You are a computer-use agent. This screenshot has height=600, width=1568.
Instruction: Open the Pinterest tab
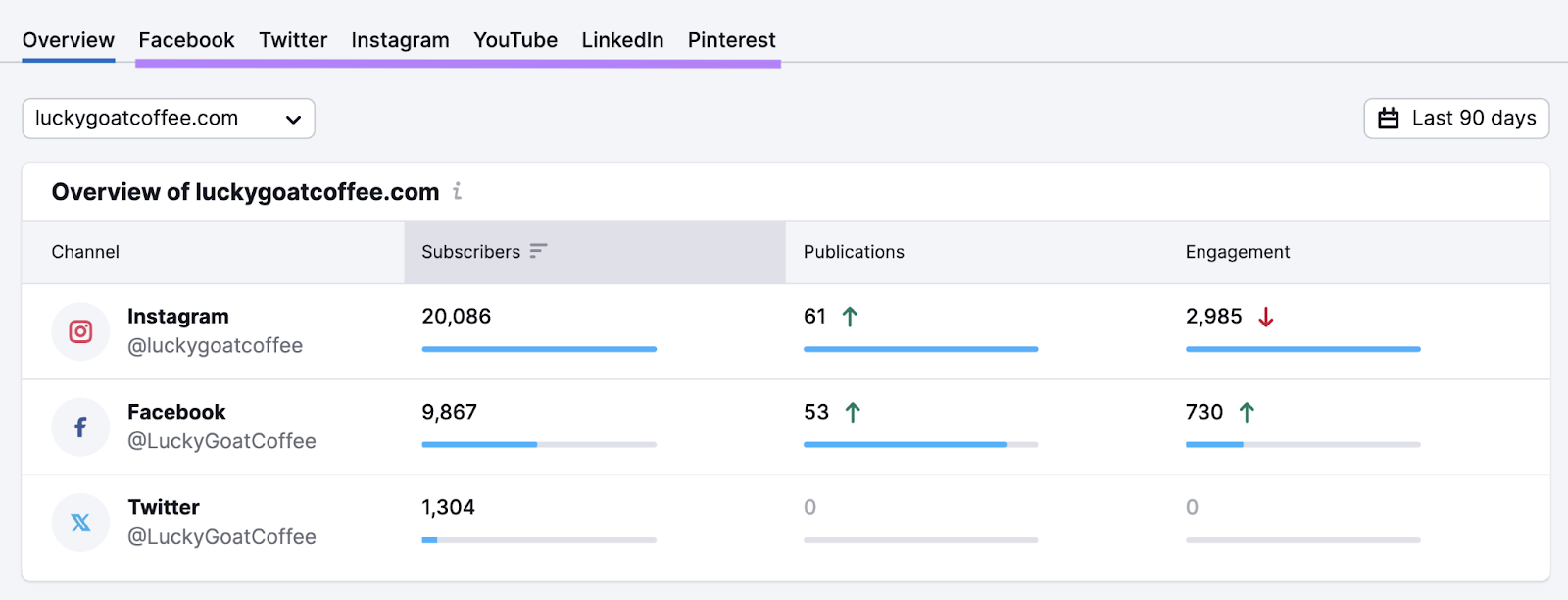(x=731, y=40)
